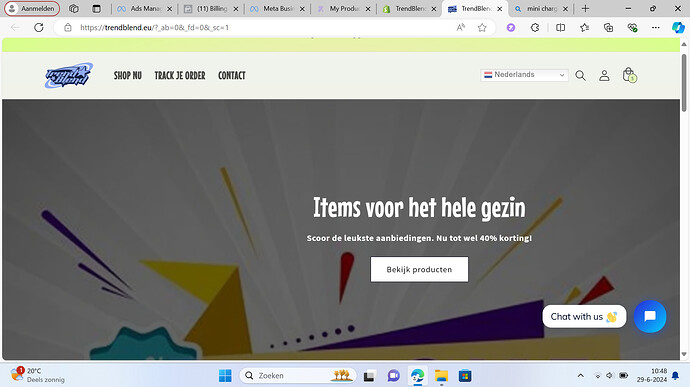Screen dimensions: 690x387
Task: Toggle split screen icon
Action: pos(560,27)
